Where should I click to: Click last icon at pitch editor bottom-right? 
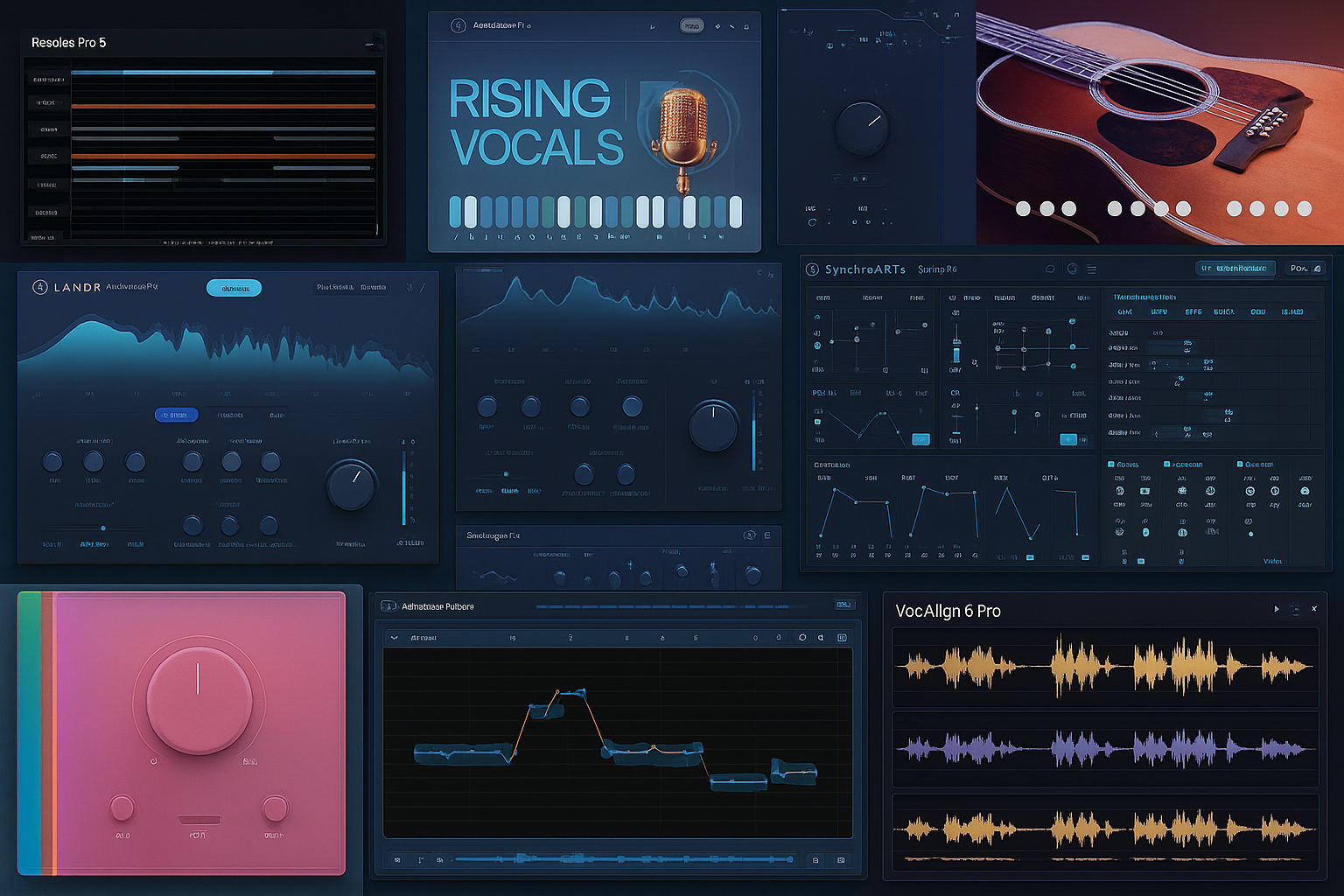click(841, 860)
